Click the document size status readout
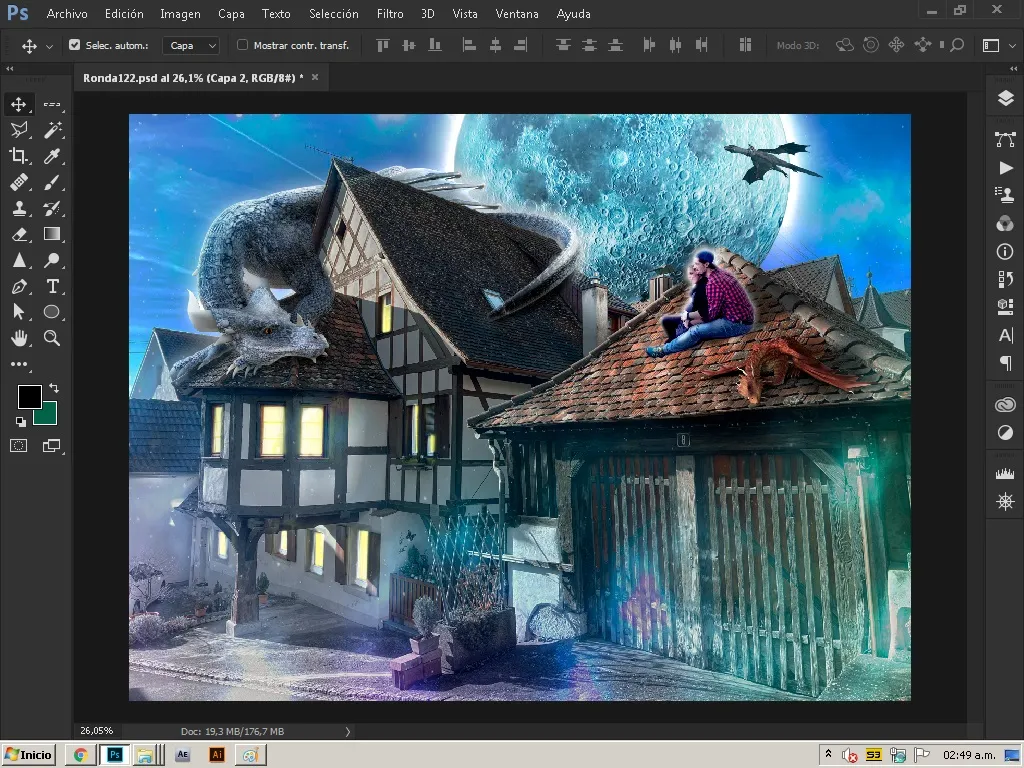Screen dimensions: 1024x768 pos(232,731)
